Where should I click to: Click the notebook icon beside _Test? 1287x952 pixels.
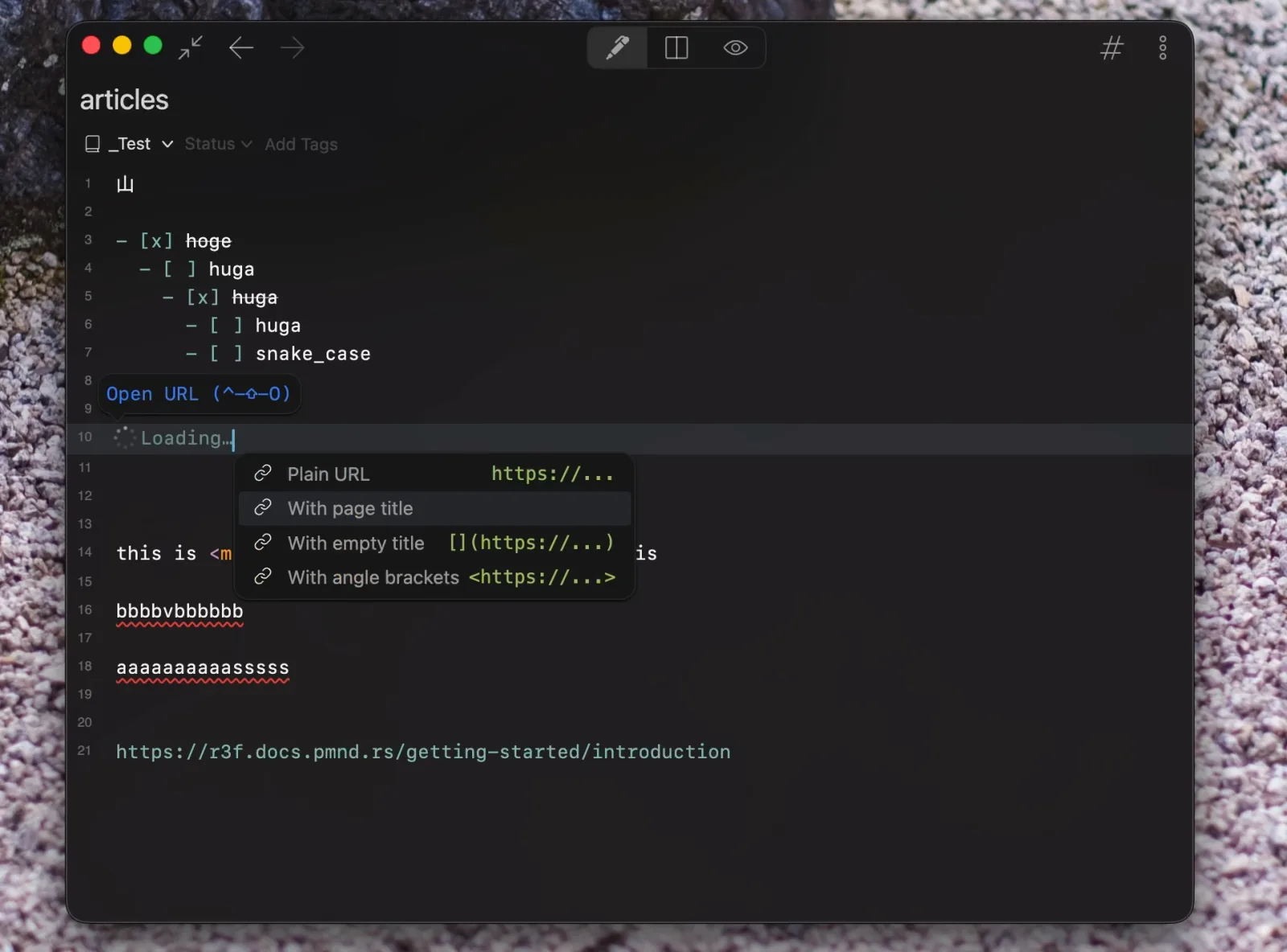click(x=93, y=144)
